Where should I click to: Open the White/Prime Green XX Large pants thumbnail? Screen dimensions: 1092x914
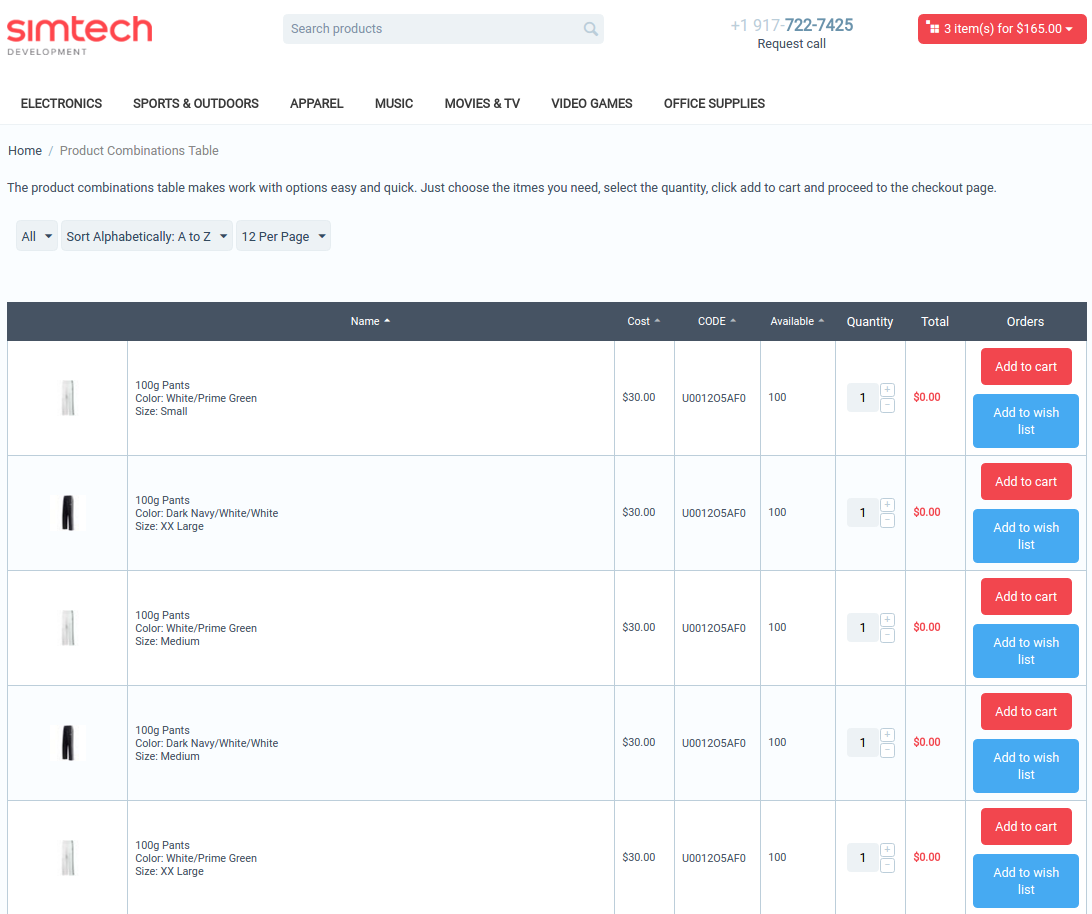point(68,858)
